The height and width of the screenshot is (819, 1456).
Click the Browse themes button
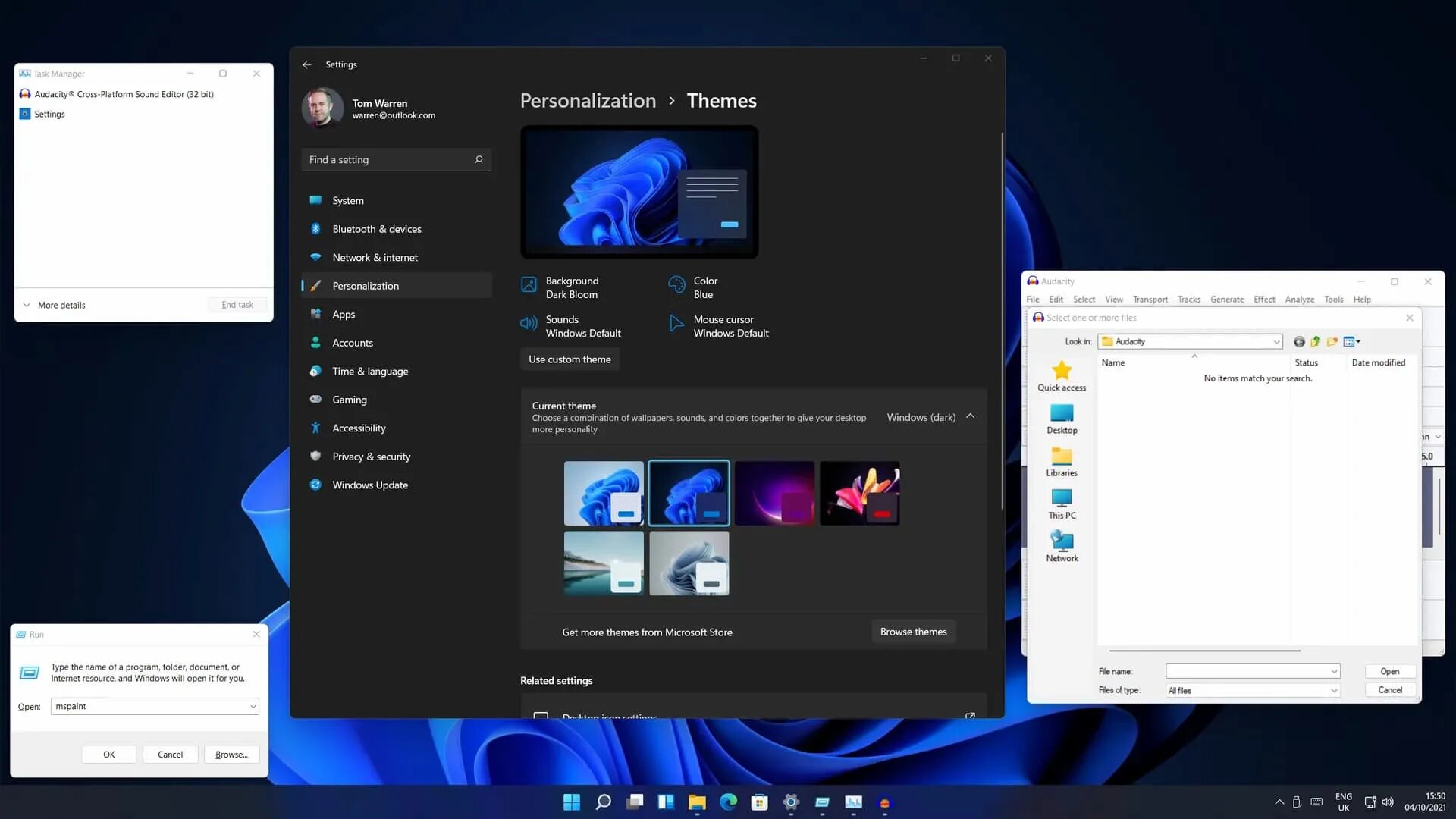click(x=913, y=632)
